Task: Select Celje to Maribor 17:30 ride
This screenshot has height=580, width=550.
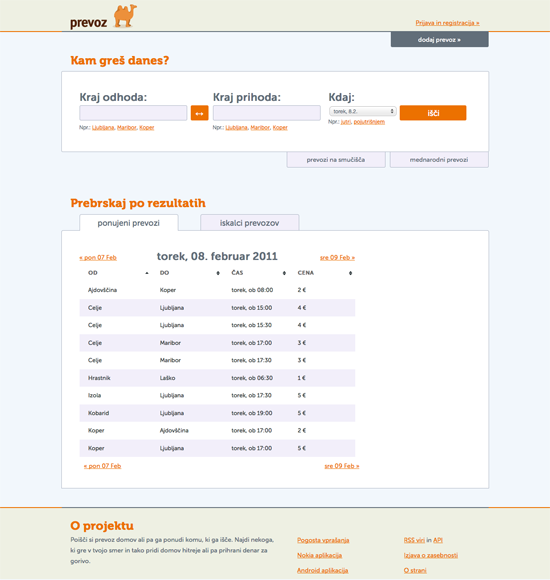Action: tap(217, 360)
